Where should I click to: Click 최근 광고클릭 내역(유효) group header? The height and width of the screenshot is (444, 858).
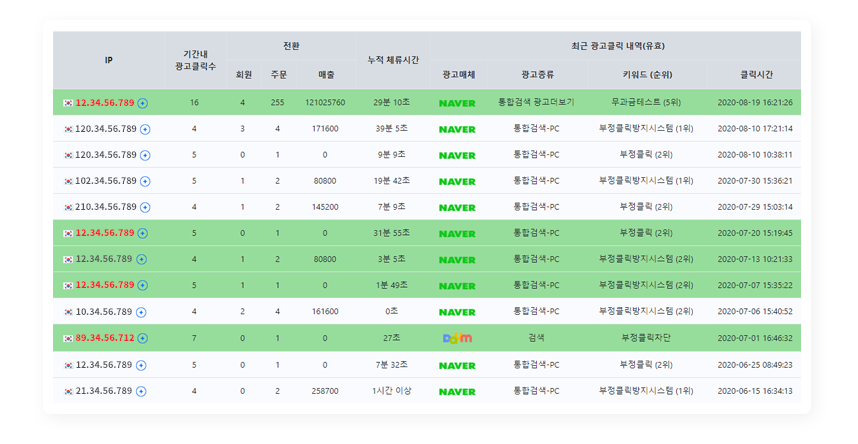click(x=616, y=46)
